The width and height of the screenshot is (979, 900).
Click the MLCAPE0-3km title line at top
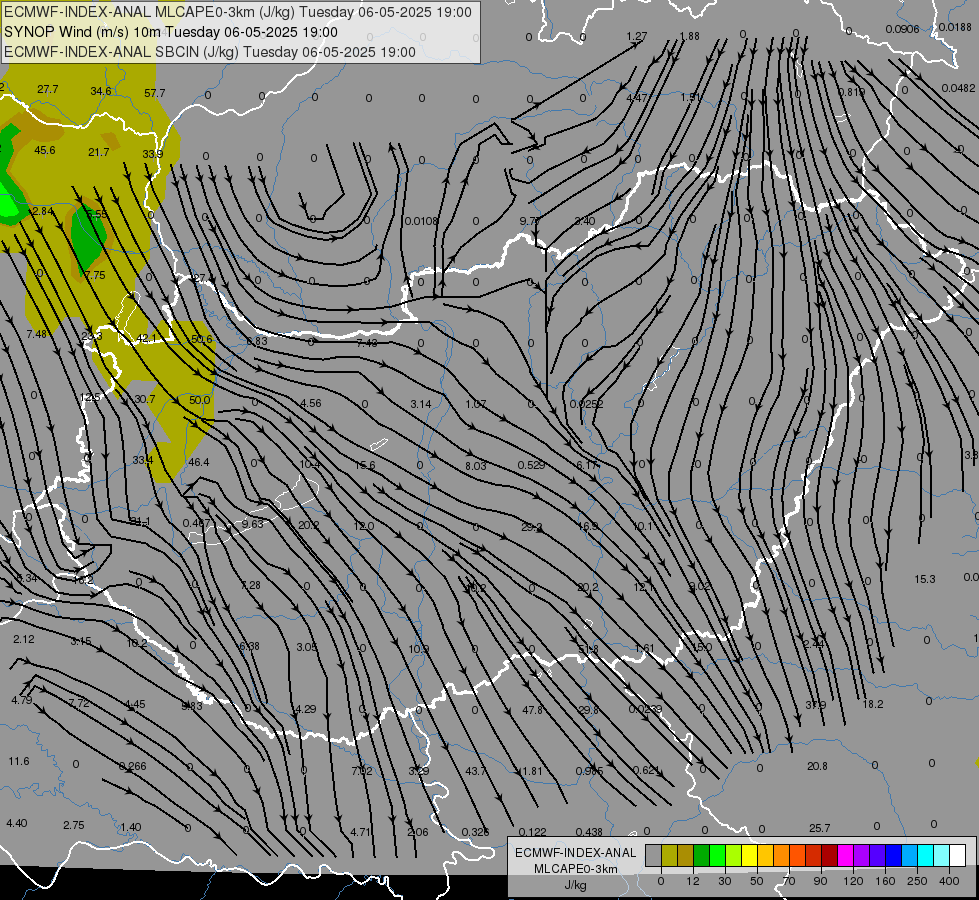tap(238, 12)
